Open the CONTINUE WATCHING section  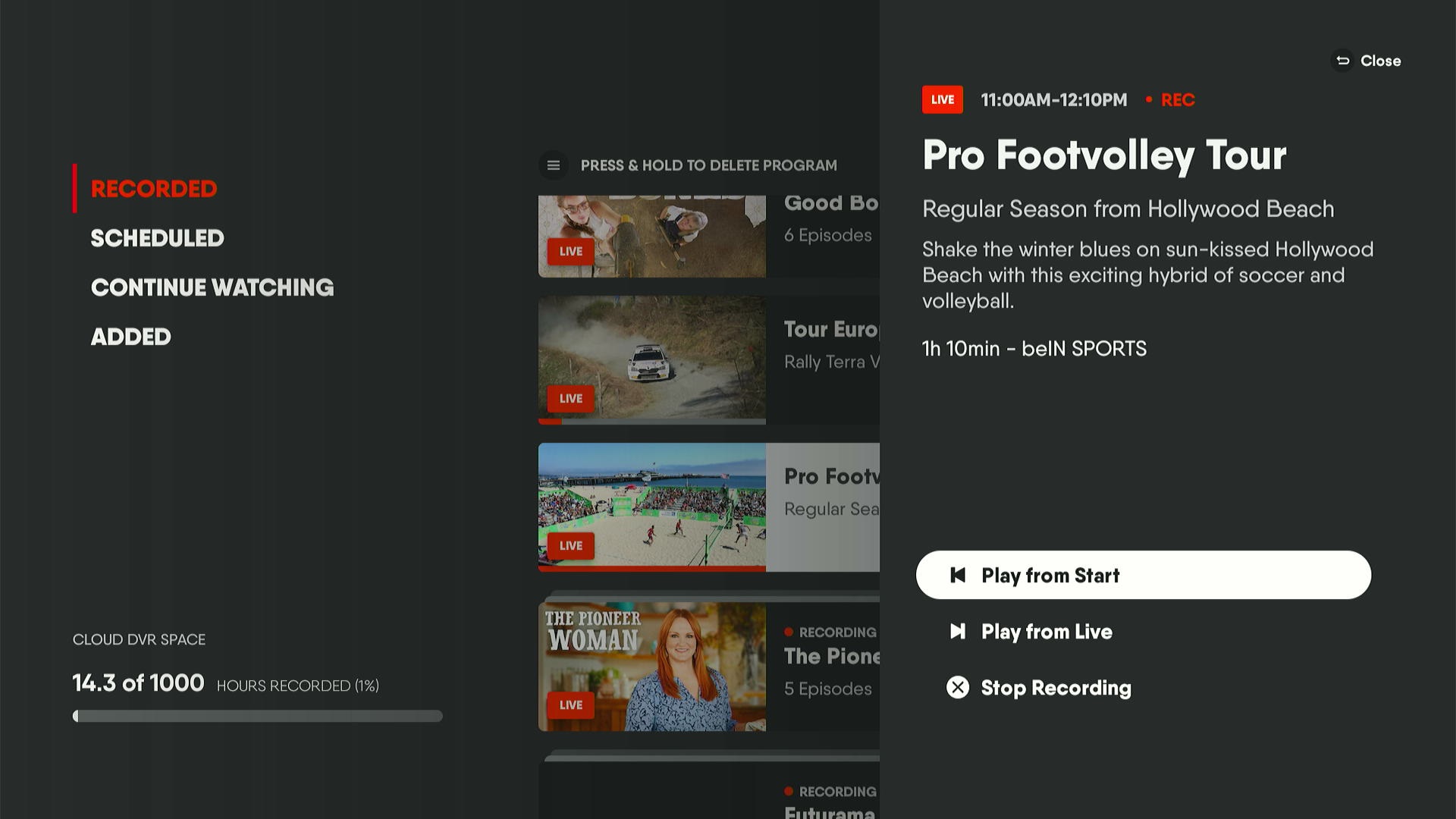tap(212, 287)
